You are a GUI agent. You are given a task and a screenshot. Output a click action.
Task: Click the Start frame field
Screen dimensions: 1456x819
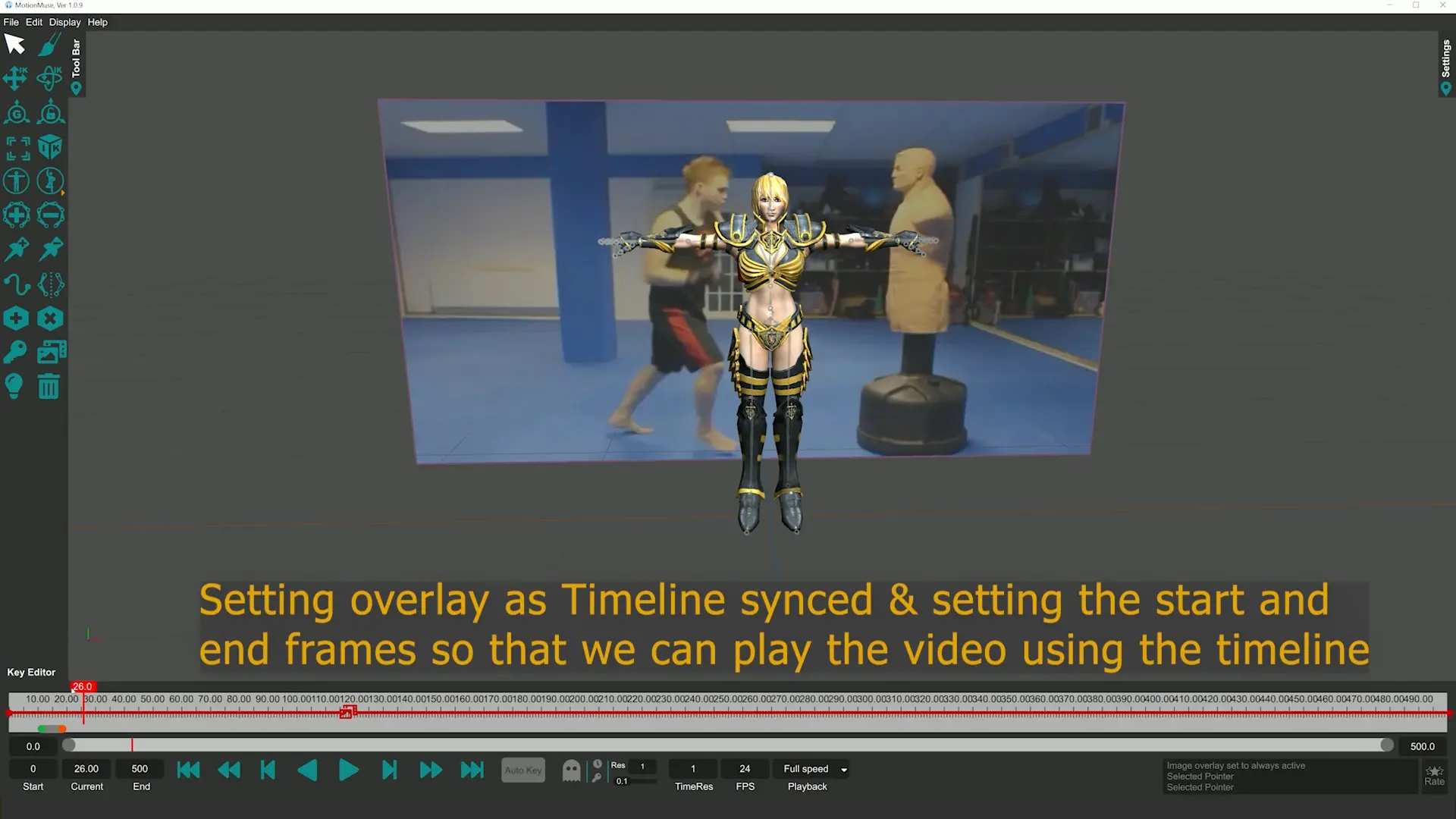(33, 769)
